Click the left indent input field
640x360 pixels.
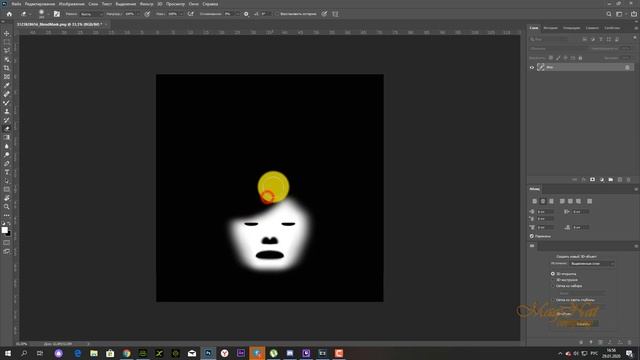click(545, 212)
